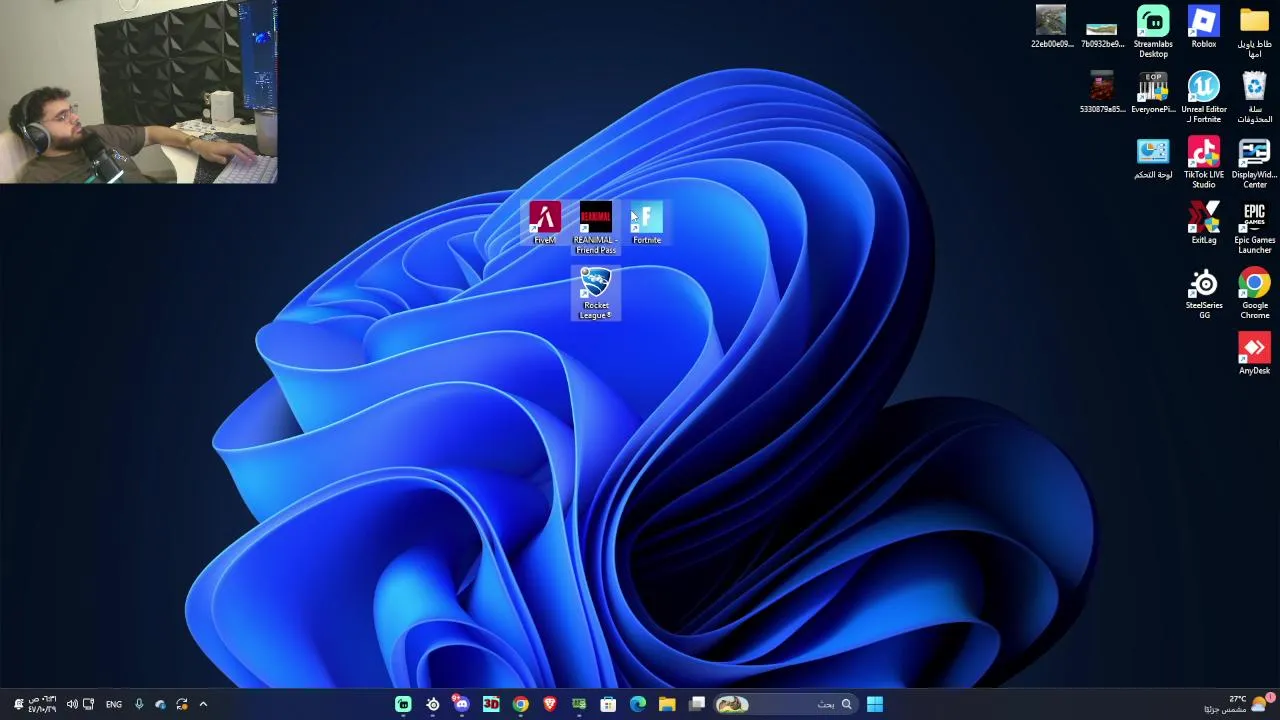Select the Roblox desktop shortcut

coord(1204,27)
